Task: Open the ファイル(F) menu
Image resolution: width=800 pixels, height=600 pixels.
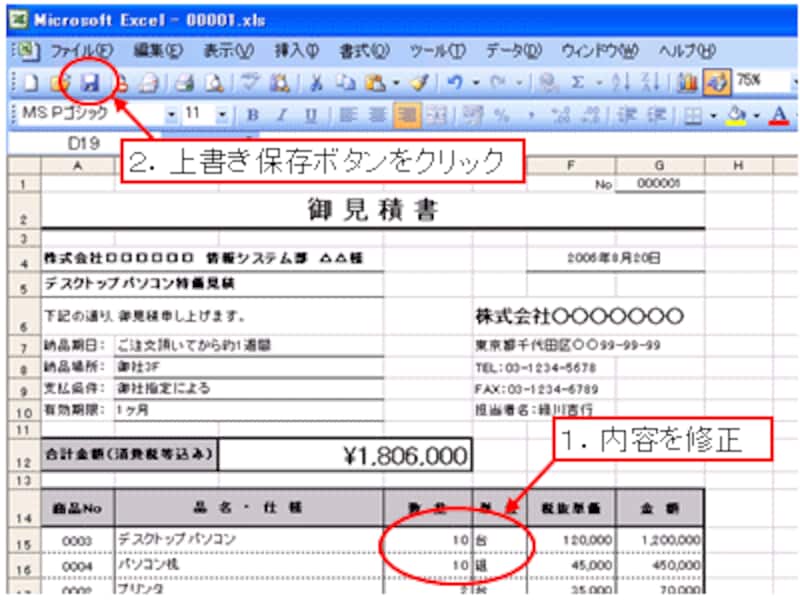Action: [x=82, y=51]
